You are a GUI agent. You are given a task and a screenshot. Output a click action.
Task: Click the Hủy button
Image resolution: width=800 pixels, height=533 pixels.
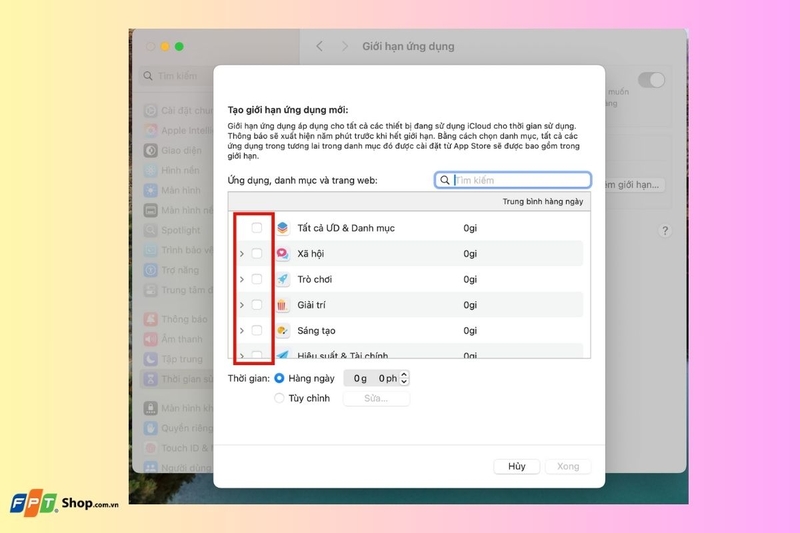click(x=516, y=466)
